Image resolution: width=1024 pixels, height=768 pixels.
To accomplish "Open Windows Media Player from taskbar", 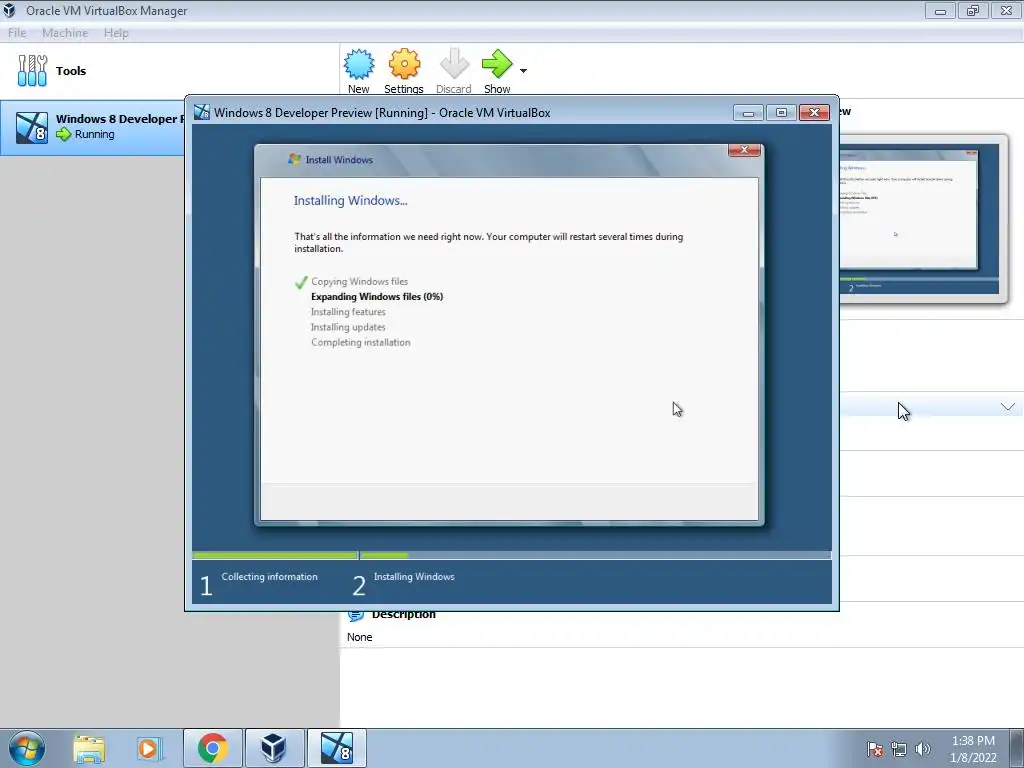I will [150, 748].
